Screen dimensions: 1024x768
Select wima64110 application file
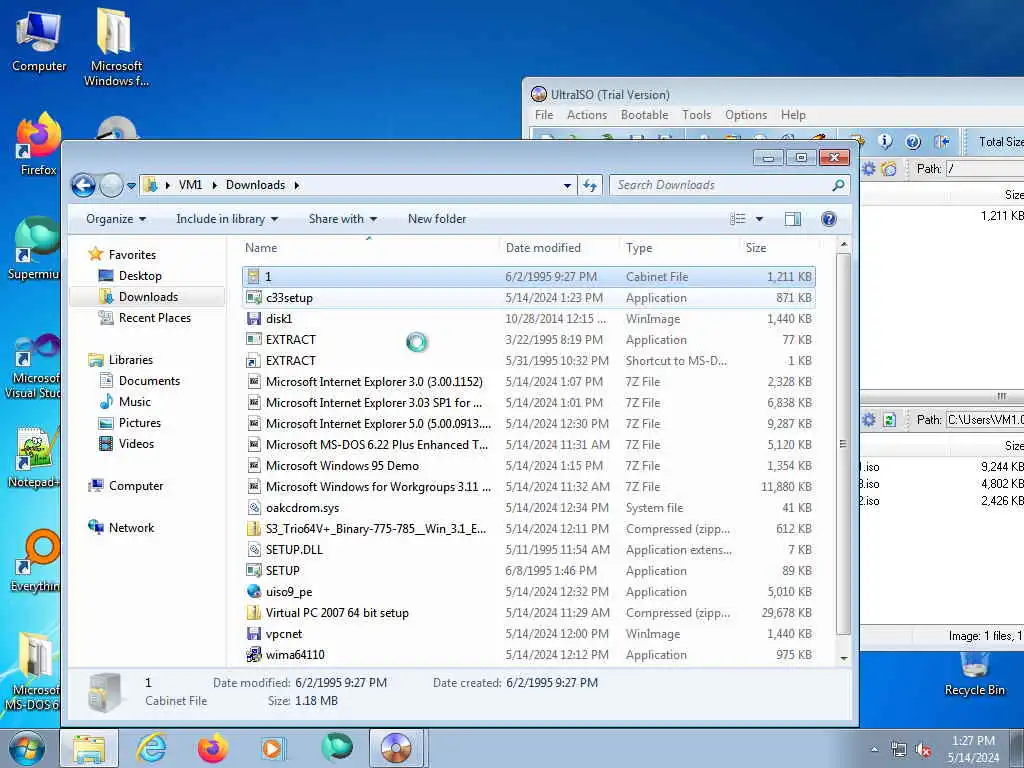pyautogui.click(x=528, y=655)
